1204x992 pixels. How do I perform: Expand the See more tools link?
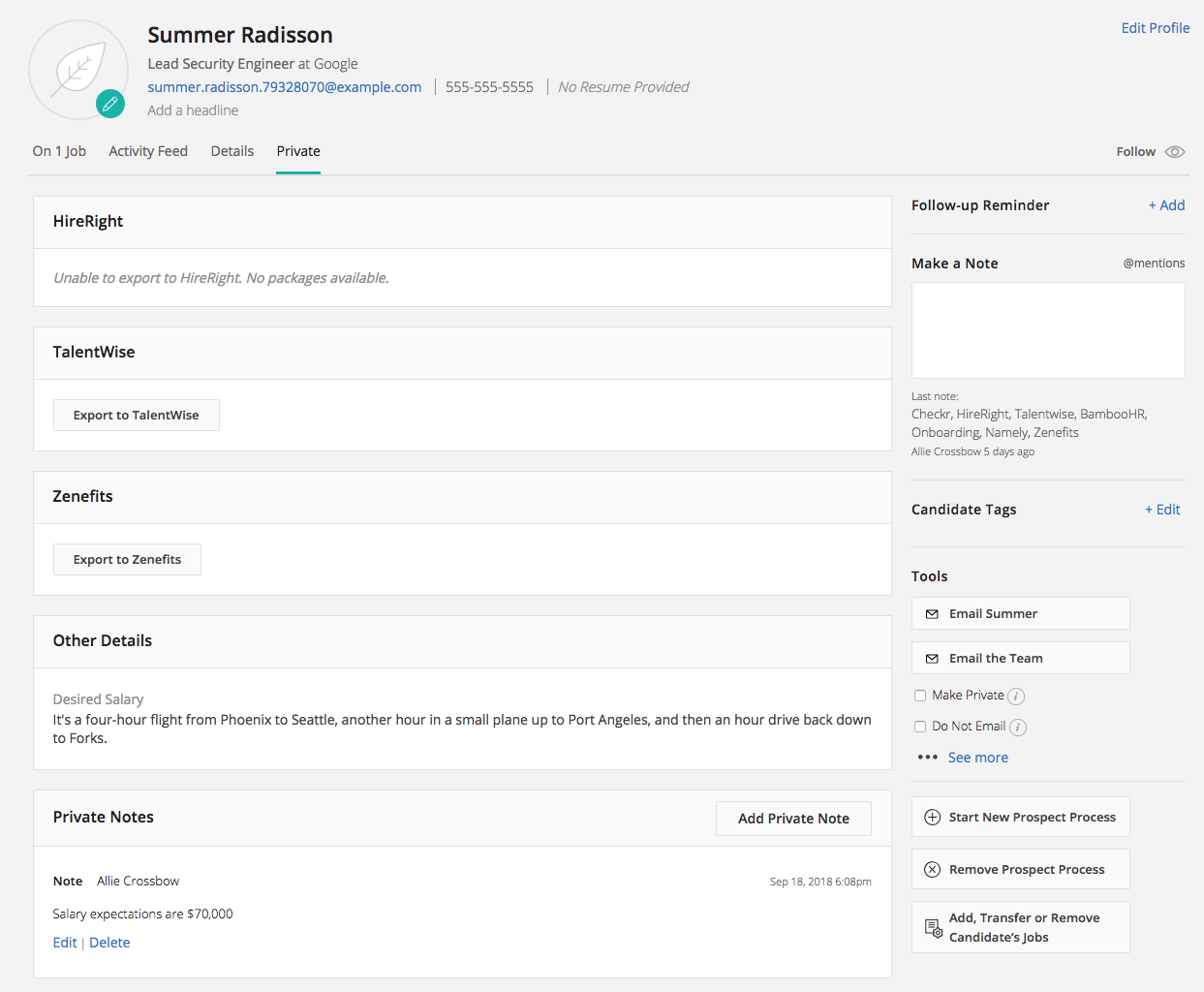pos(978,758)
